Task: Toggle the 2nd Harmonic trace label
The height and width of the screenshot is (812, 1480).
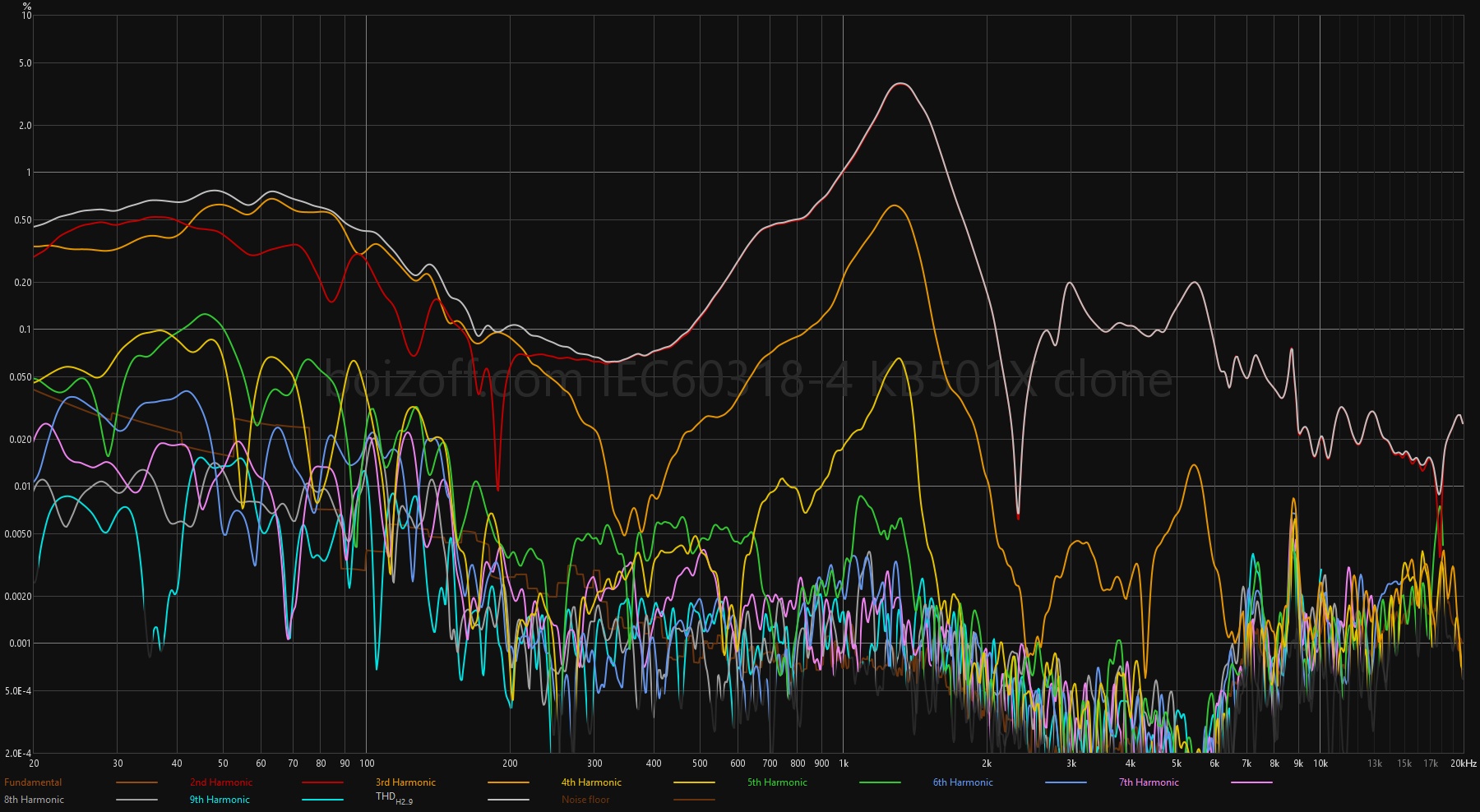Action: coord(221,782)
